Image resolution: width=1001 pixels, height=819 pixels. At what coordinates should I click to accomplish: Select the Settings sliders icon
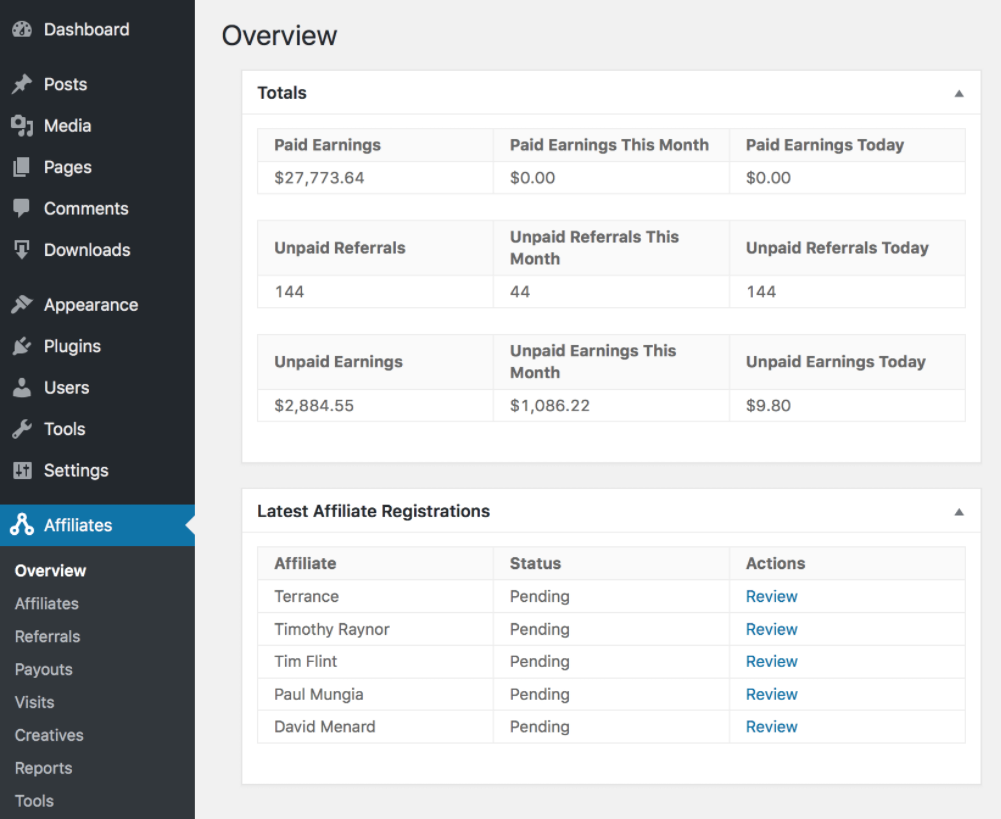(x=22, y=471)
